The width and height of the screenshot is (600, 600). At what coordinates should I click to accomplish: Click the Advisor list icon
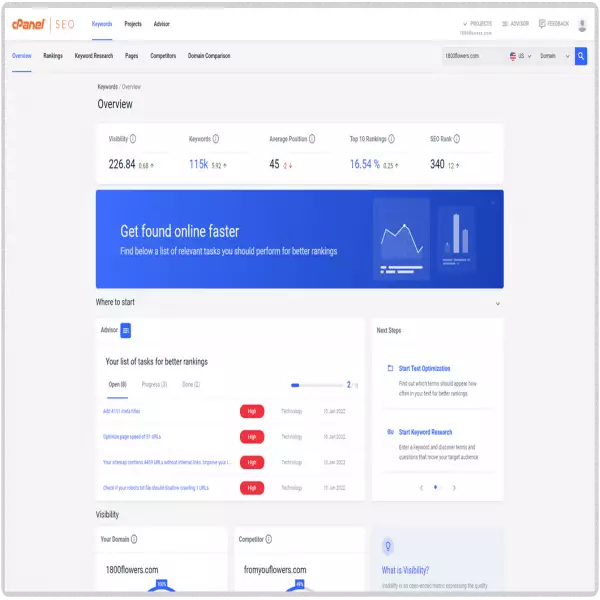126,330
